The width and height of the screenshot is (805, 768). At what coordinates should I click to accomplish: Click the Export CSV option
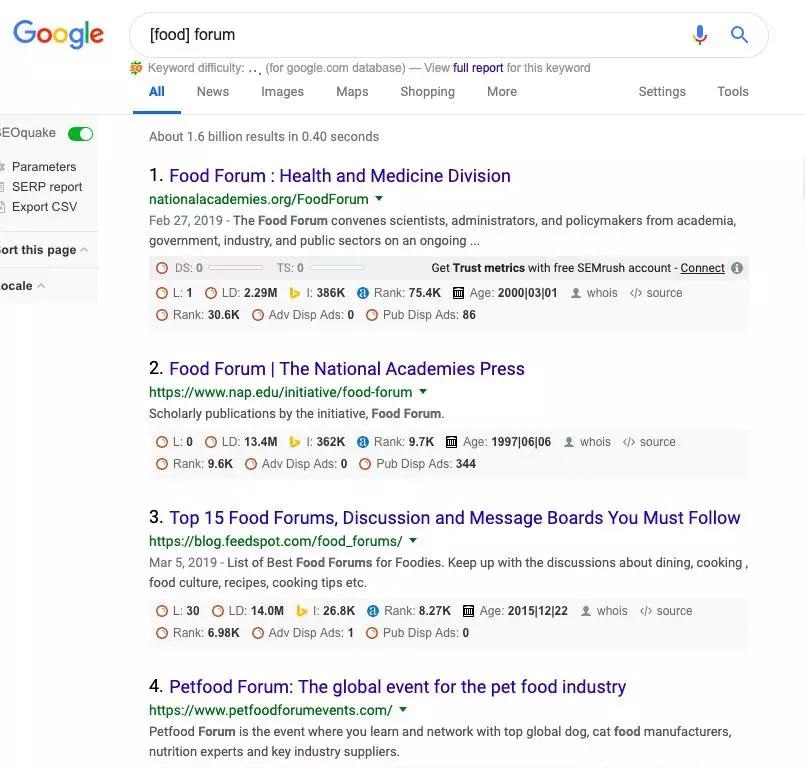44,207
